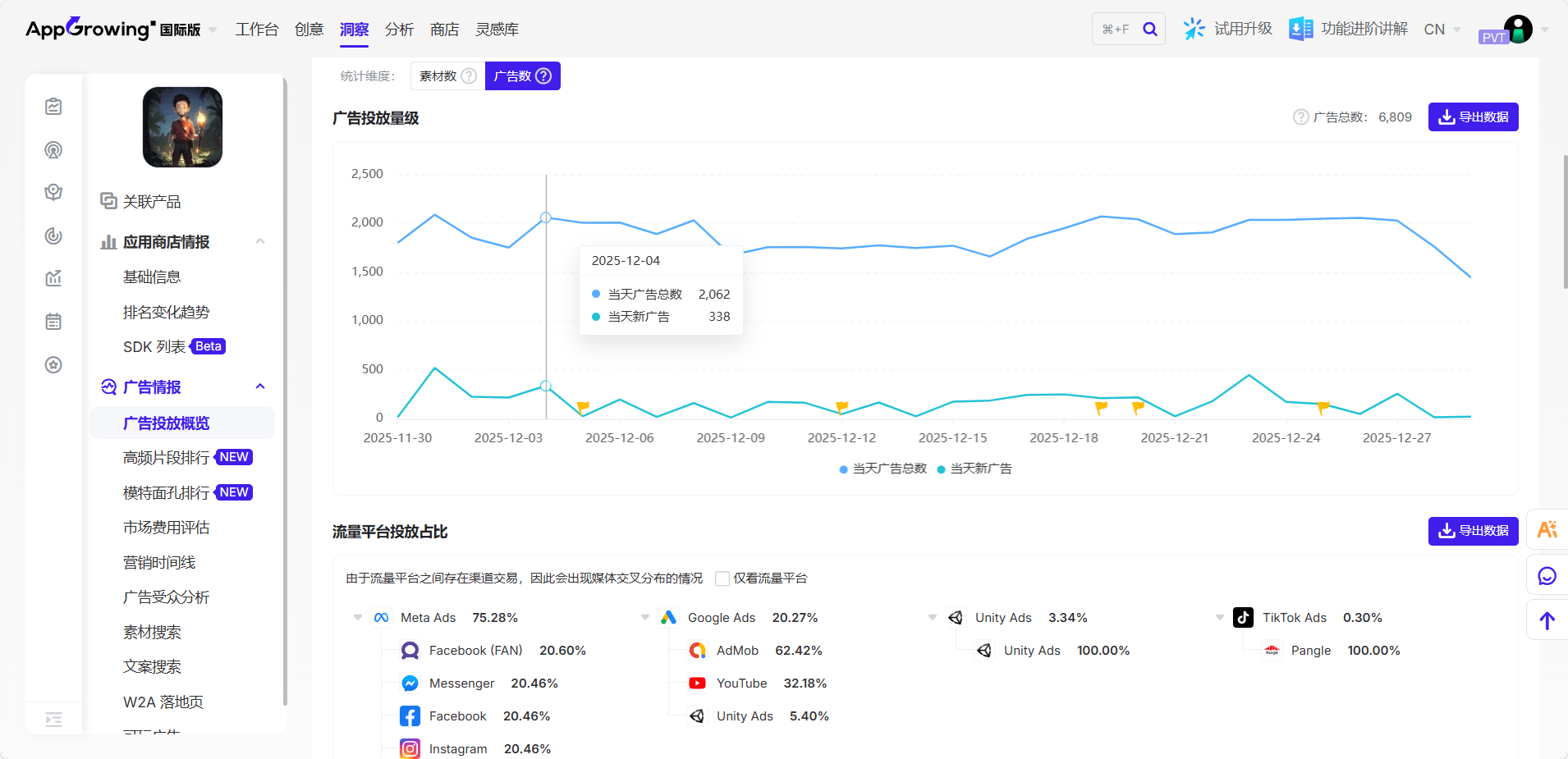Image resolution: width=1568 pixels, height=759 pixels.
Task: Click the collapse sidebar menu icon
Action: click(53, 720)
